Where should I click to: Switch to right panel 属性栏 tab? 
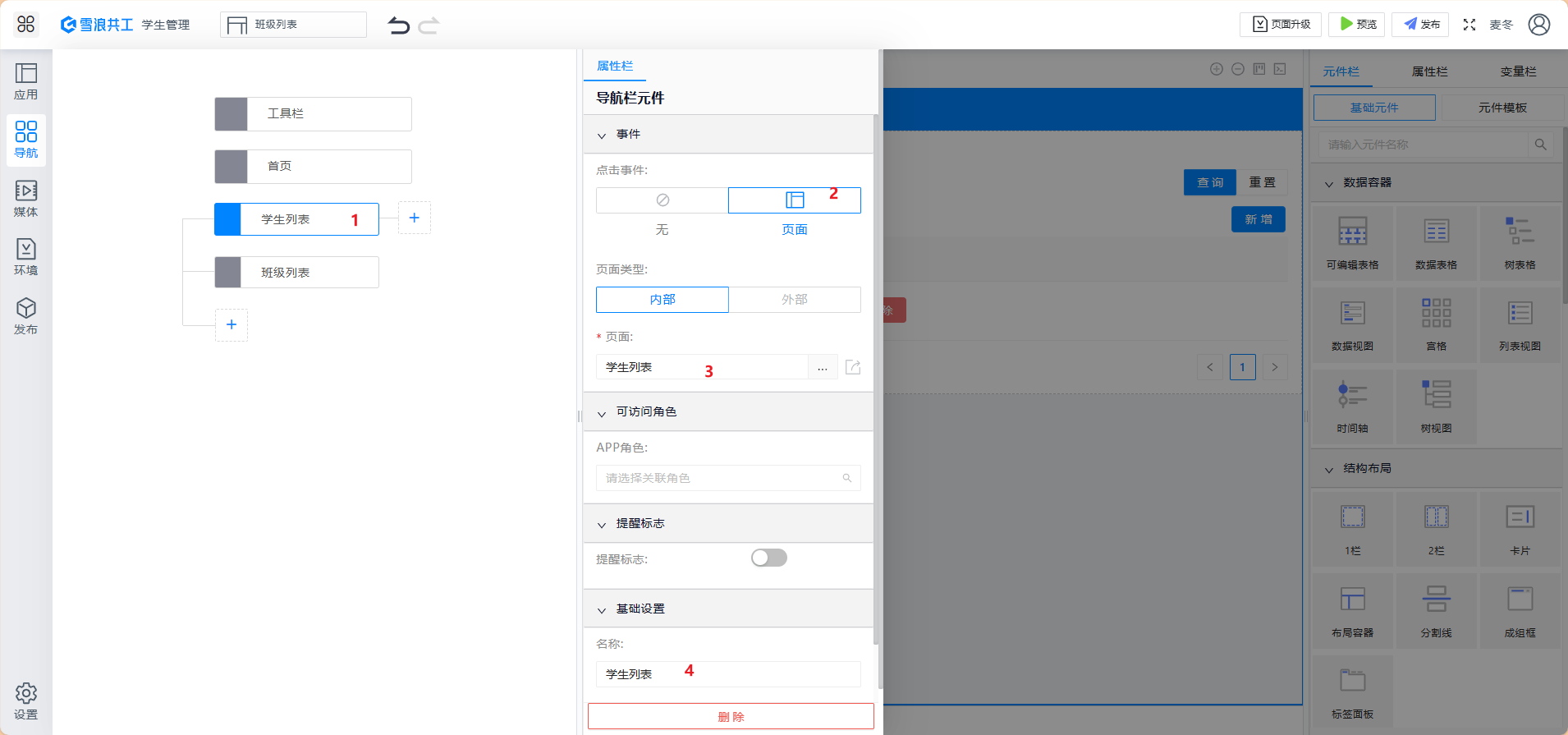coord(1430,71)
